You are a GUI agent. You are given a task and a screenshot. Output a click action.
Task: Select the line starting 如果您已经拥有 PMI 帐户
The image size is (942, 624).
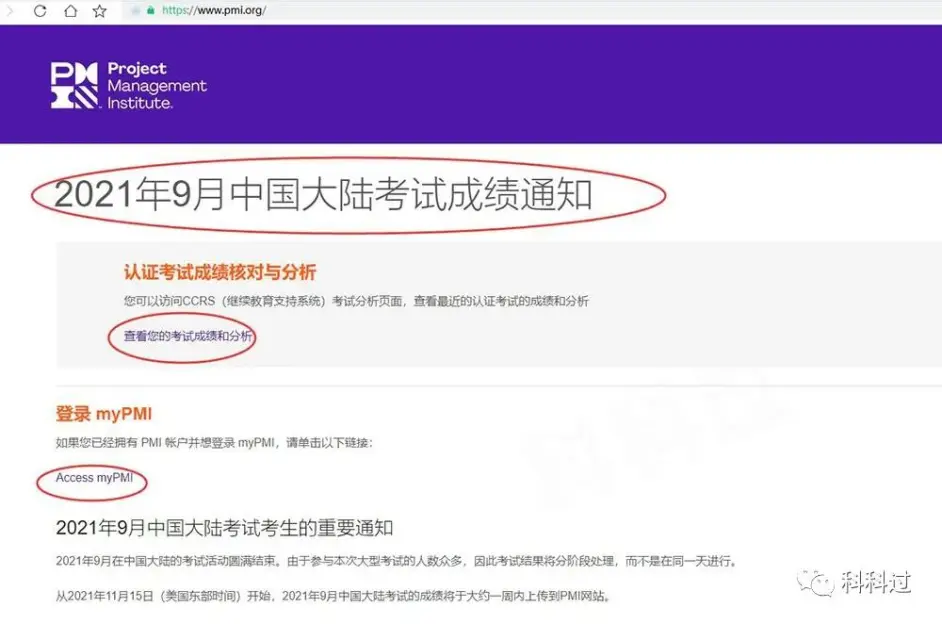[214, 443]
